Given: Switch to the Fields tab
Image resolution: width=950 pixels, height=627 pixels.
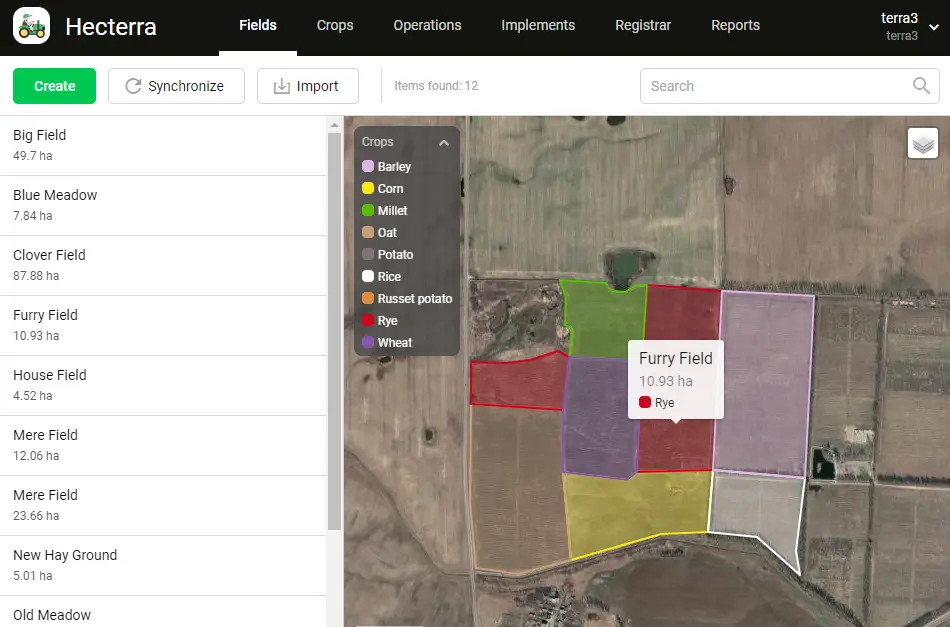Looking at the screenshot, I should 258,25.
